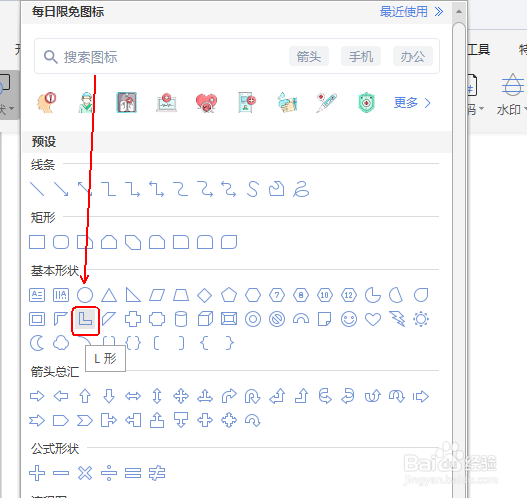
Task: Select the sun shape
Action: [x=421, y=319]
